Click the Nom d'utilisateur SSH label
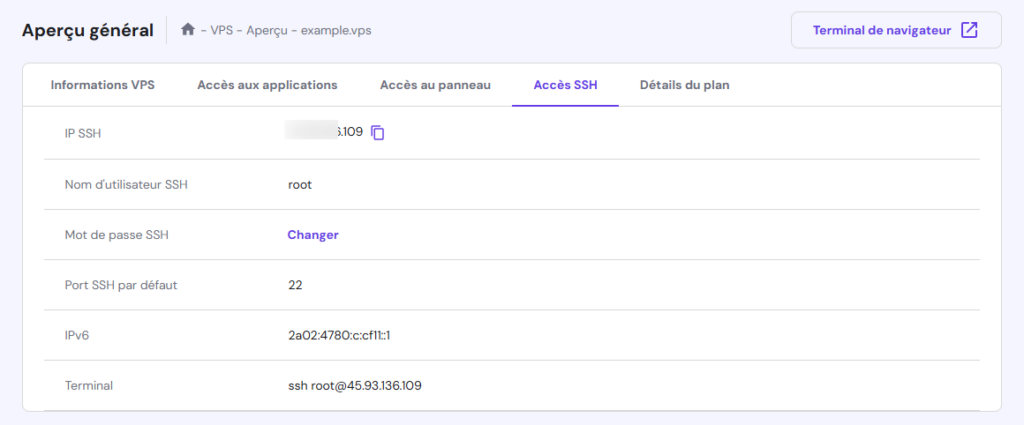Image resolution: width=1024 pixels, height=425 pixels. (x=126, y=185)
